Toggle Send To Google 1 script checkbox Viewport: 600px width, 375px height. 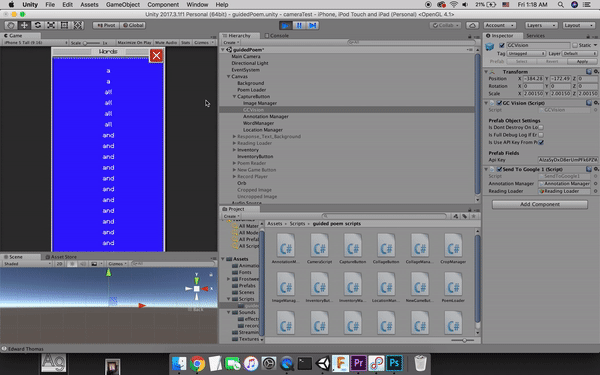499,169
